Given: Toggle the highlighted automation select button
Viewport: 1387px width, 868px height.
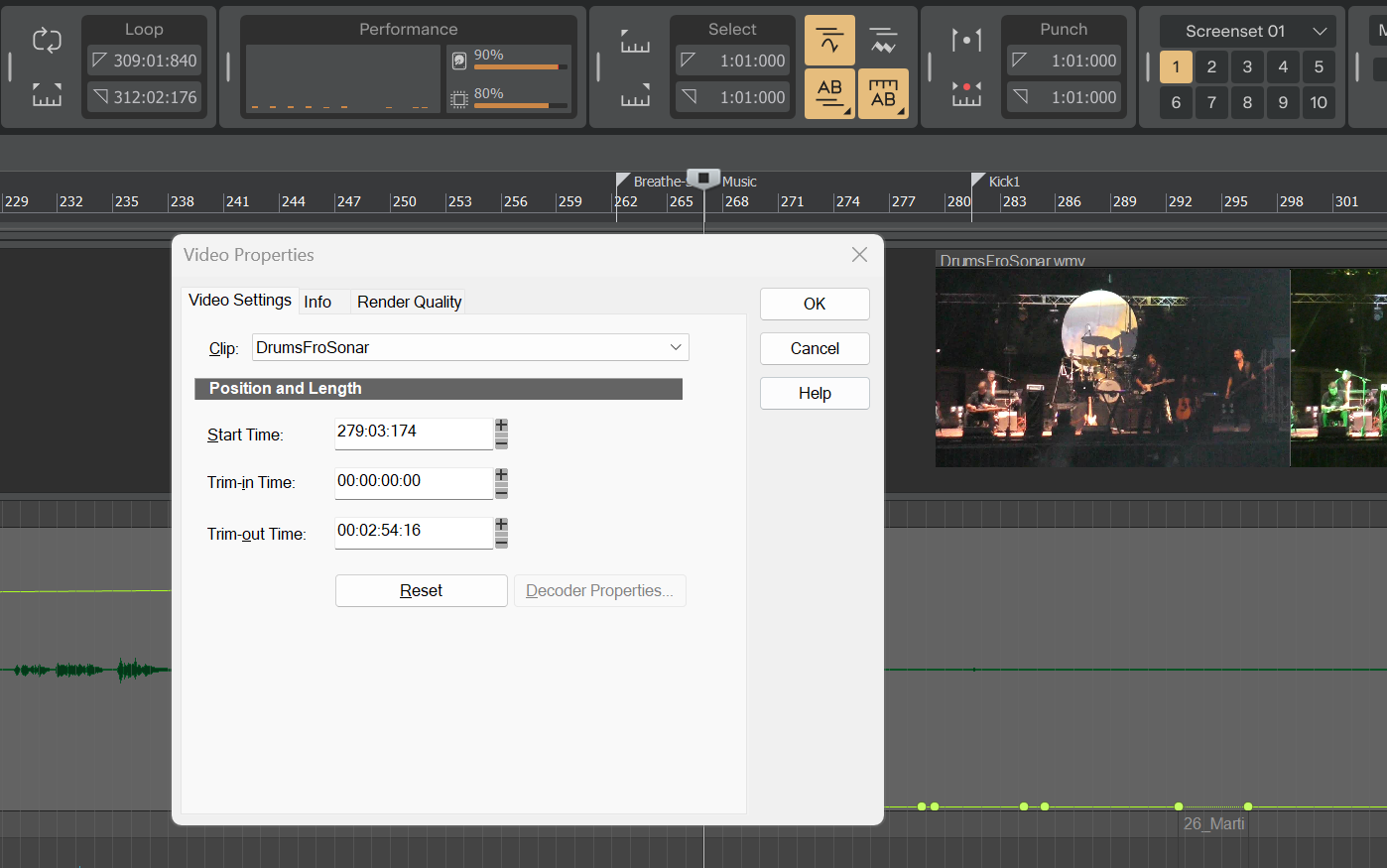Looking at the screenshot, I should pyautogui.click(x=828, y=40).
